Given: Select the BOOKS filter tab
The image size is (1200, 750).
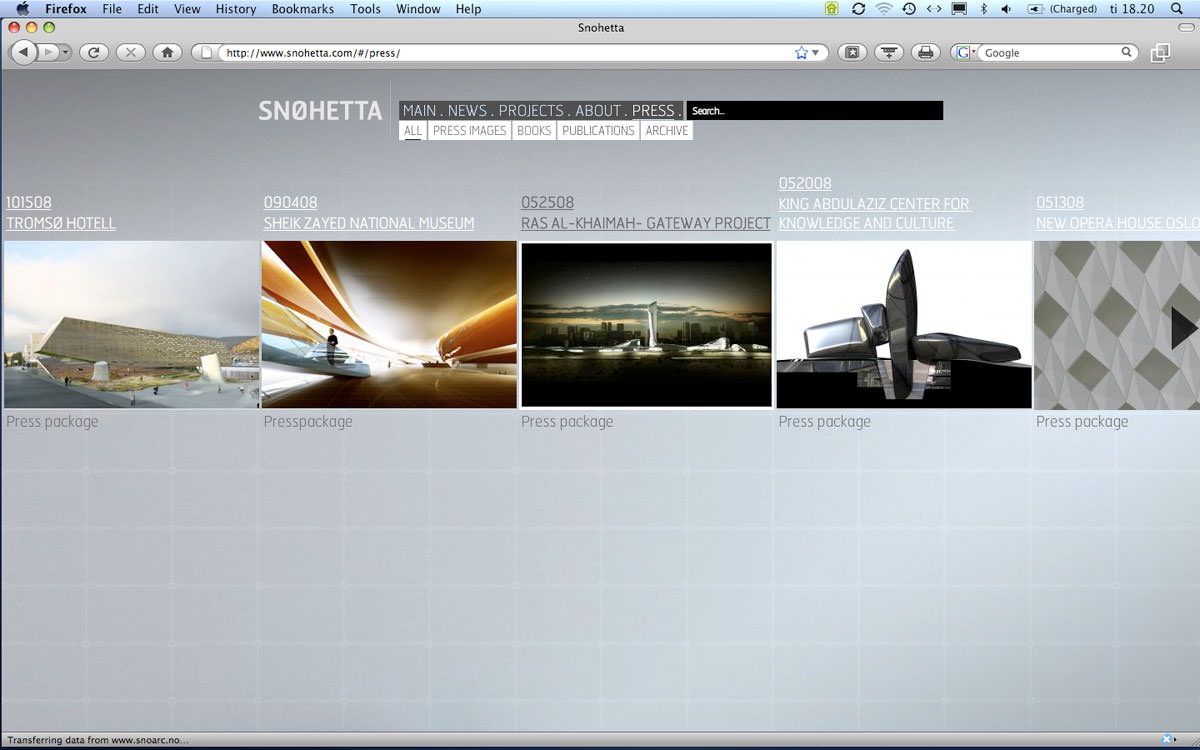Looking at the screenshot, I should [534, 131].
